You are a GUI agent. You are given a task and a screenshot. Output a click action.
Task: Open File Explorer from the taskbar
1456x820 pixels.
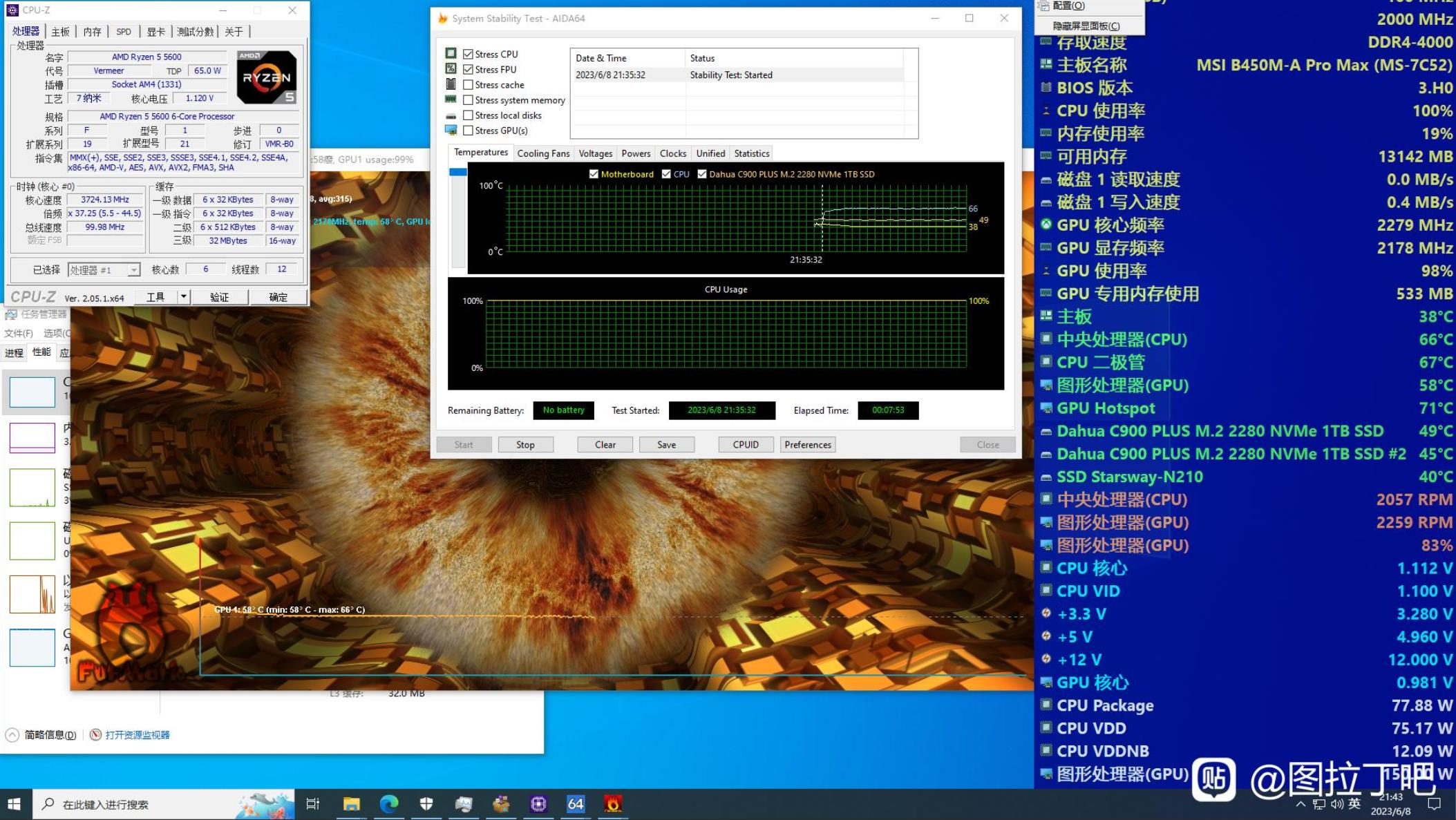tap(351, 804)
